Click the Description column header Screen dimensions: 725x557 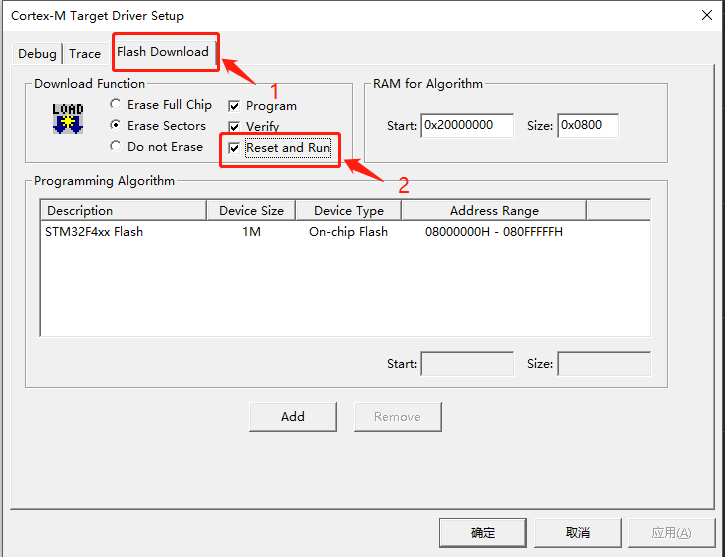tap(123, 210)
